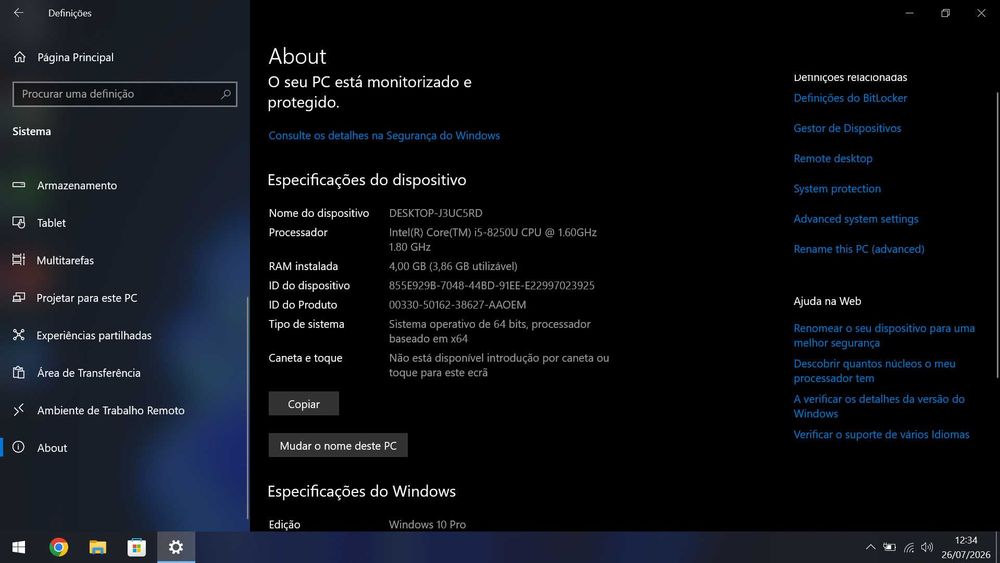1000x563 pixels.
Task: Click the sidebar vertical scrollbar
Action: (x=247, y=408)
